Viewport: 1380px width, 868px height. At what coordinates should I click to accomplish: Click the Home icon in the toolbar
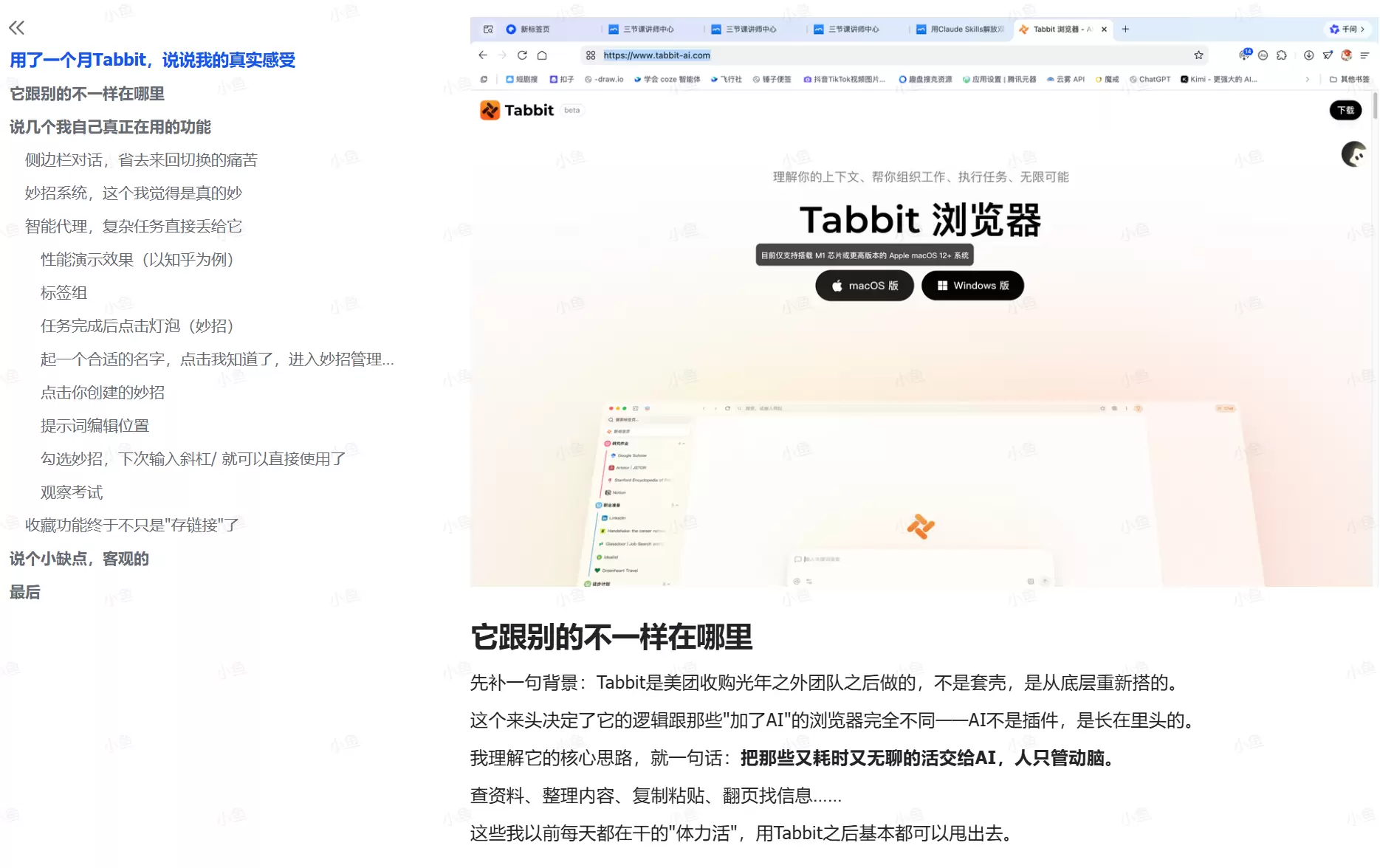pyautogui.click(x=542, y=55)
